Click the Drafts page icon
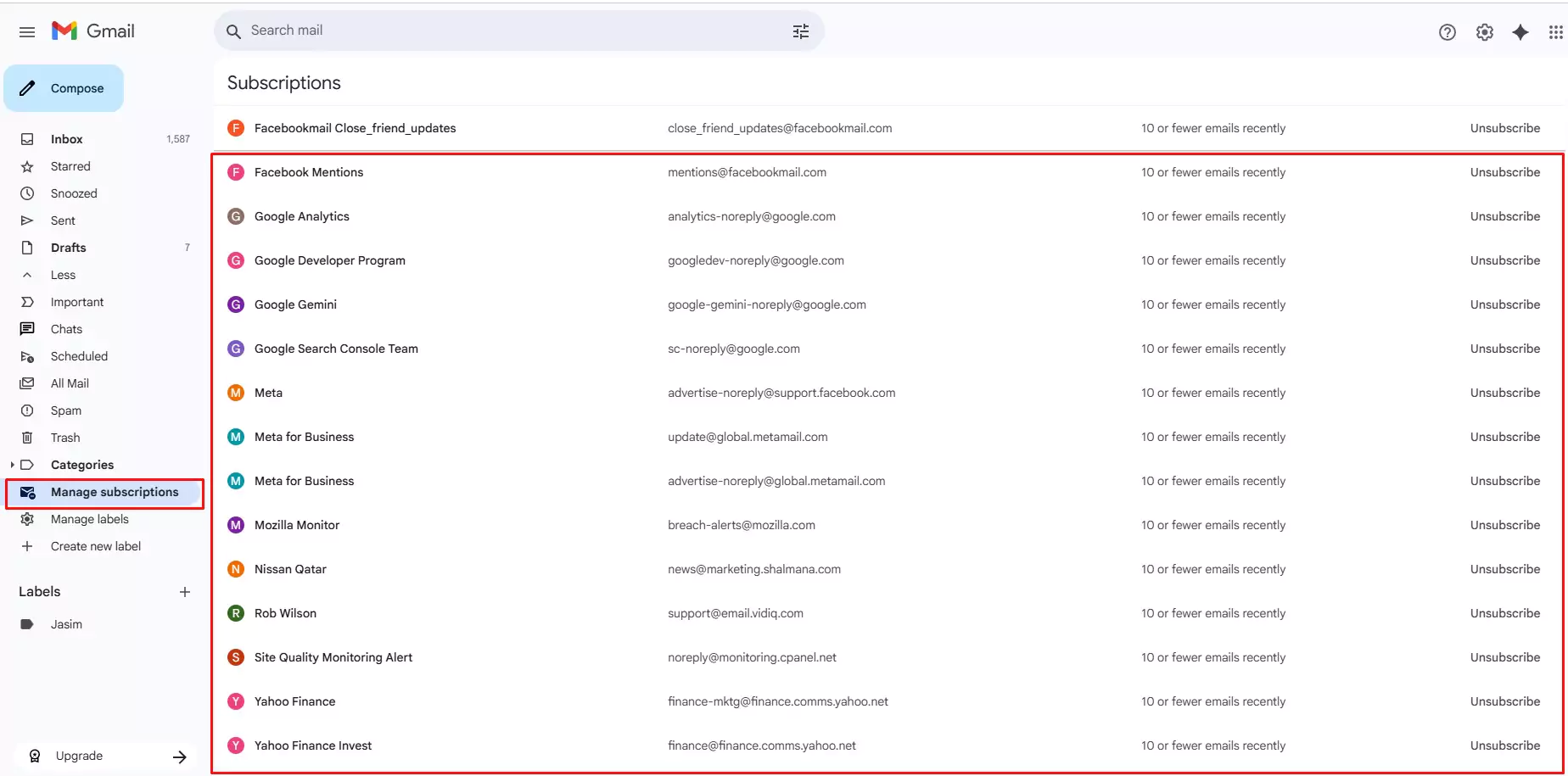Screen dimensions: 1568x776 (27, 248)
